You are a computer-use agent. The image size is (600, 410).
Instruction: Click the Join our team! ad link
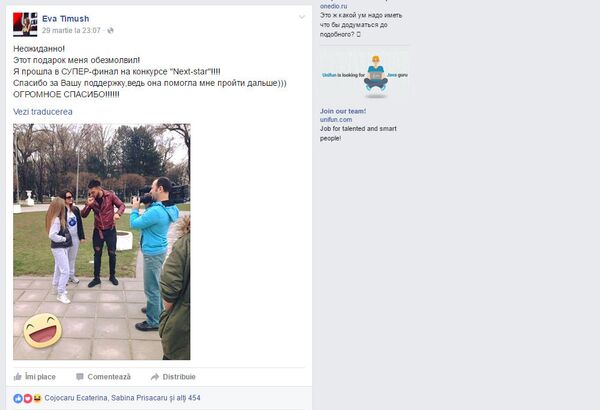(x=343, y=111)
